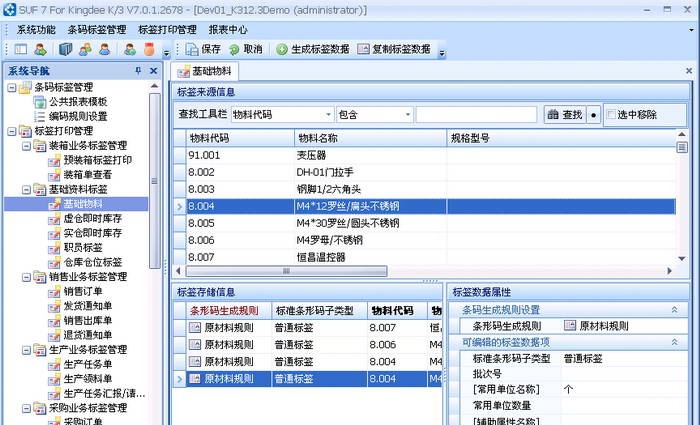Click the orange badge toolbar icon

coord(149,50)
